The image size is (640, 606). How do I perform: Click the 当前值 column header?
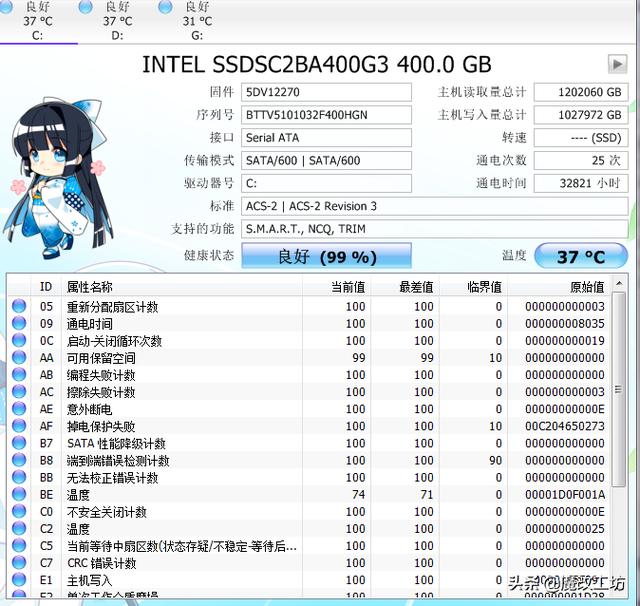coord(337,287)
